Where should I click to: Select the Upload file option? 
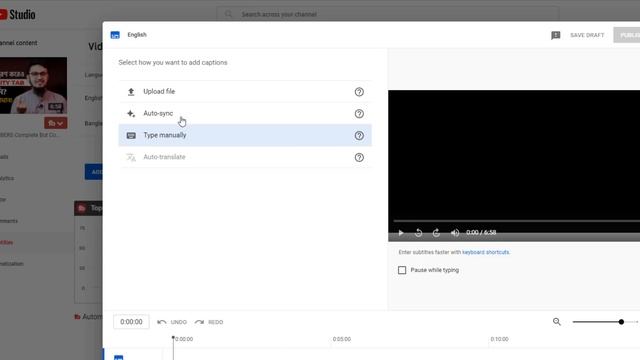(x=245, y=92)
